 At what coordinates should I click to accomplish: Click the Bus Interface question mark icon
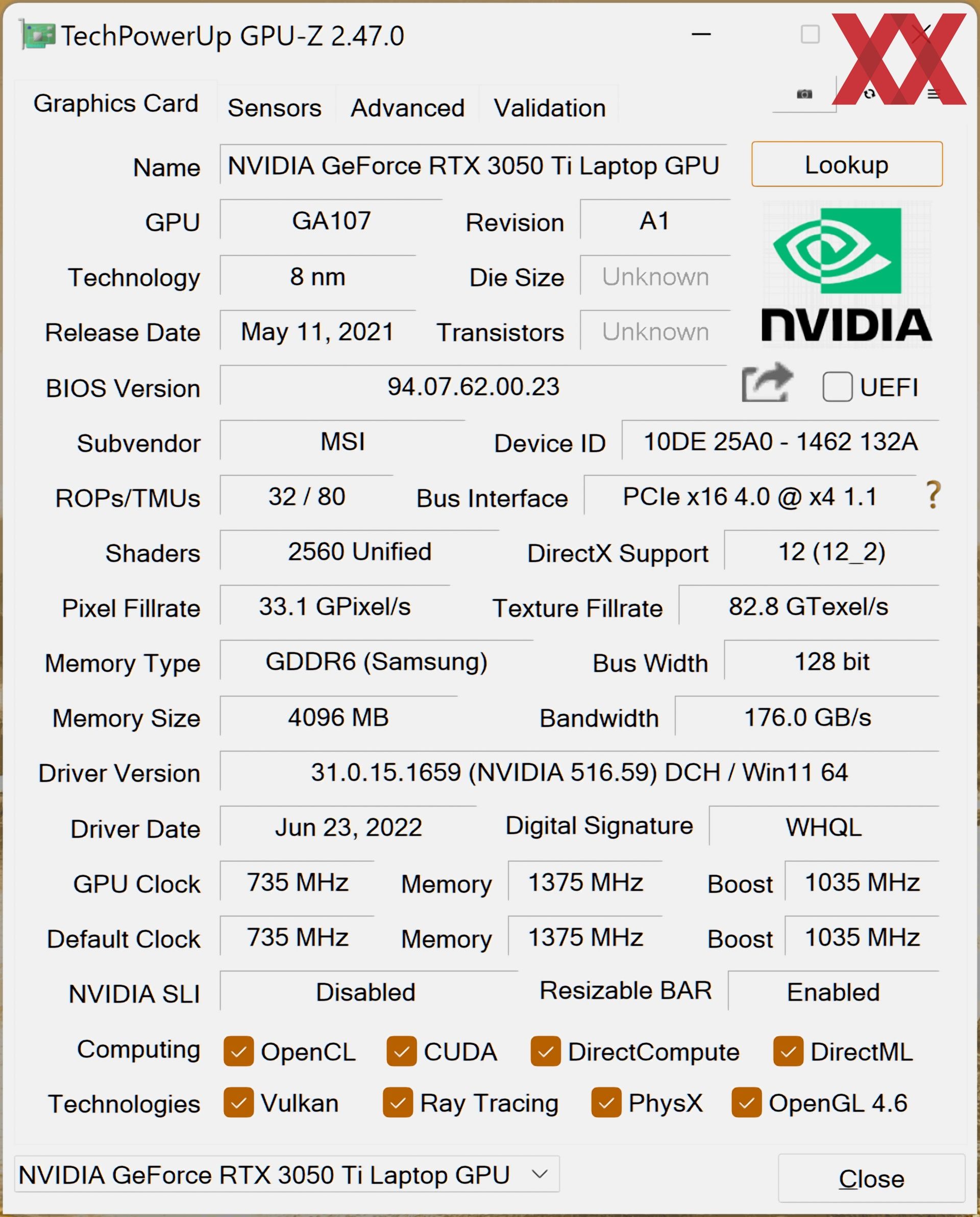pyautogui.click(x=933, y=495)
